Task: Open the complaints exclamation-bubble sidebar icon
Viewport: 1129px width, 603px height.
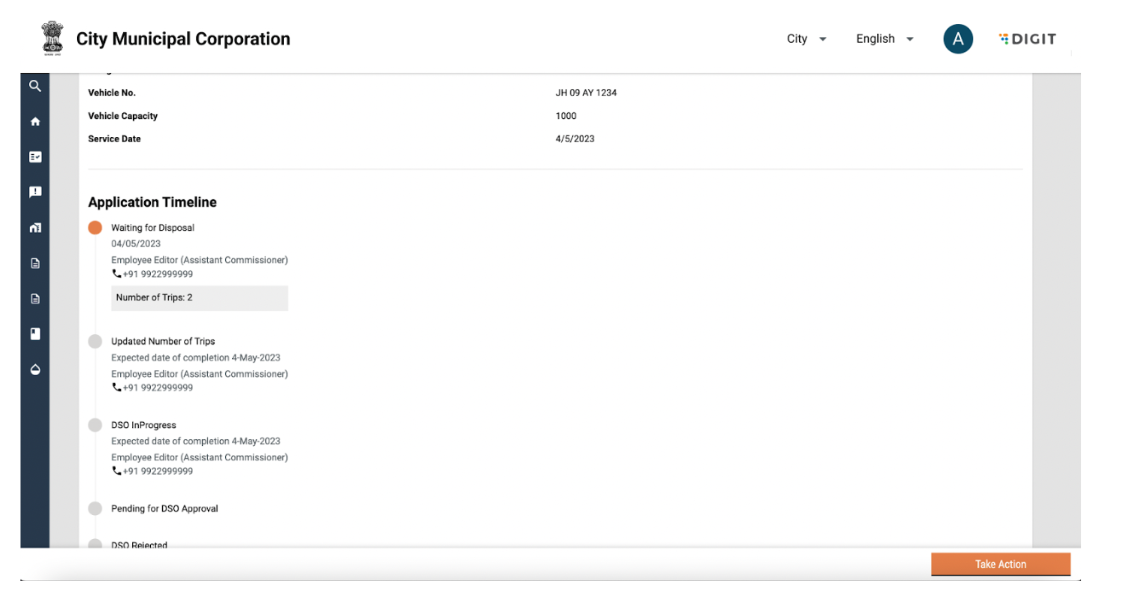Action: click(35, 192)
